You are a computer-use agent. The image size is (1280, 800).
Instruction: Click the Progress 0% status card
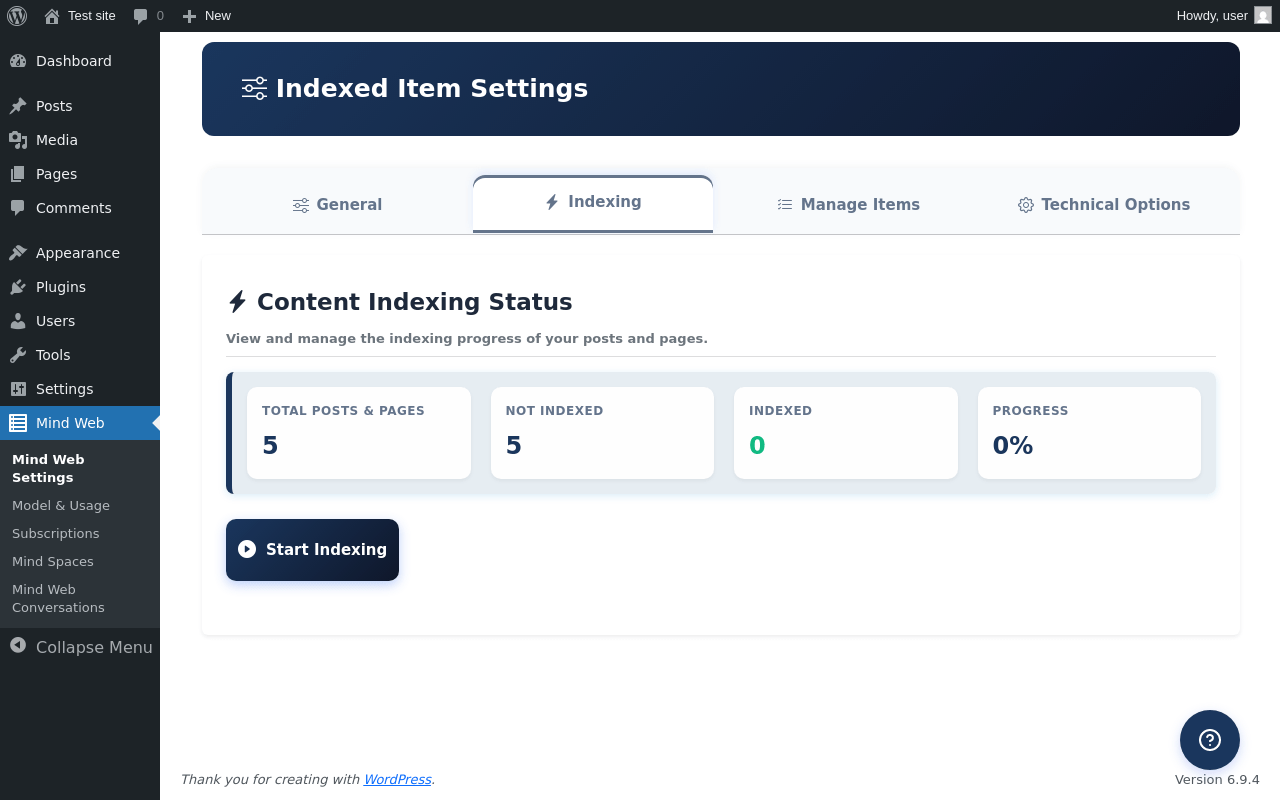coord(1089,433)
